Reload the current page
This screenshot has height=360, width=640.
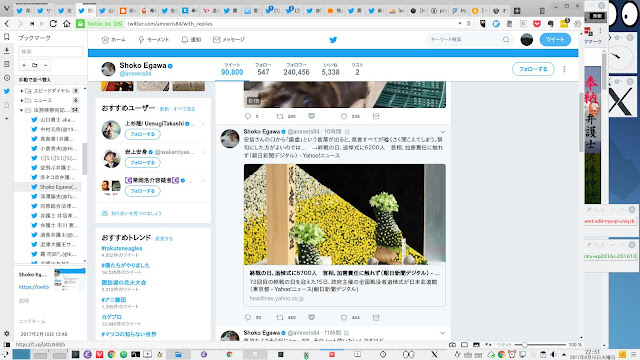[x=53, y=24]
